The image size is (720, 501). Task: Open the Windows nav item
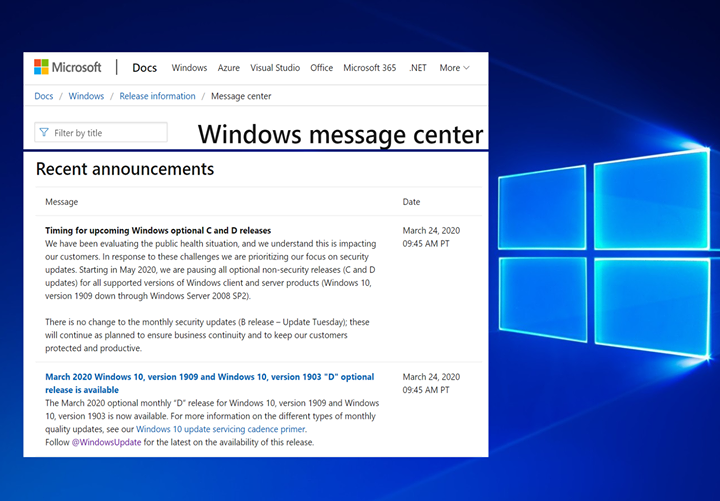pos(189,68)
